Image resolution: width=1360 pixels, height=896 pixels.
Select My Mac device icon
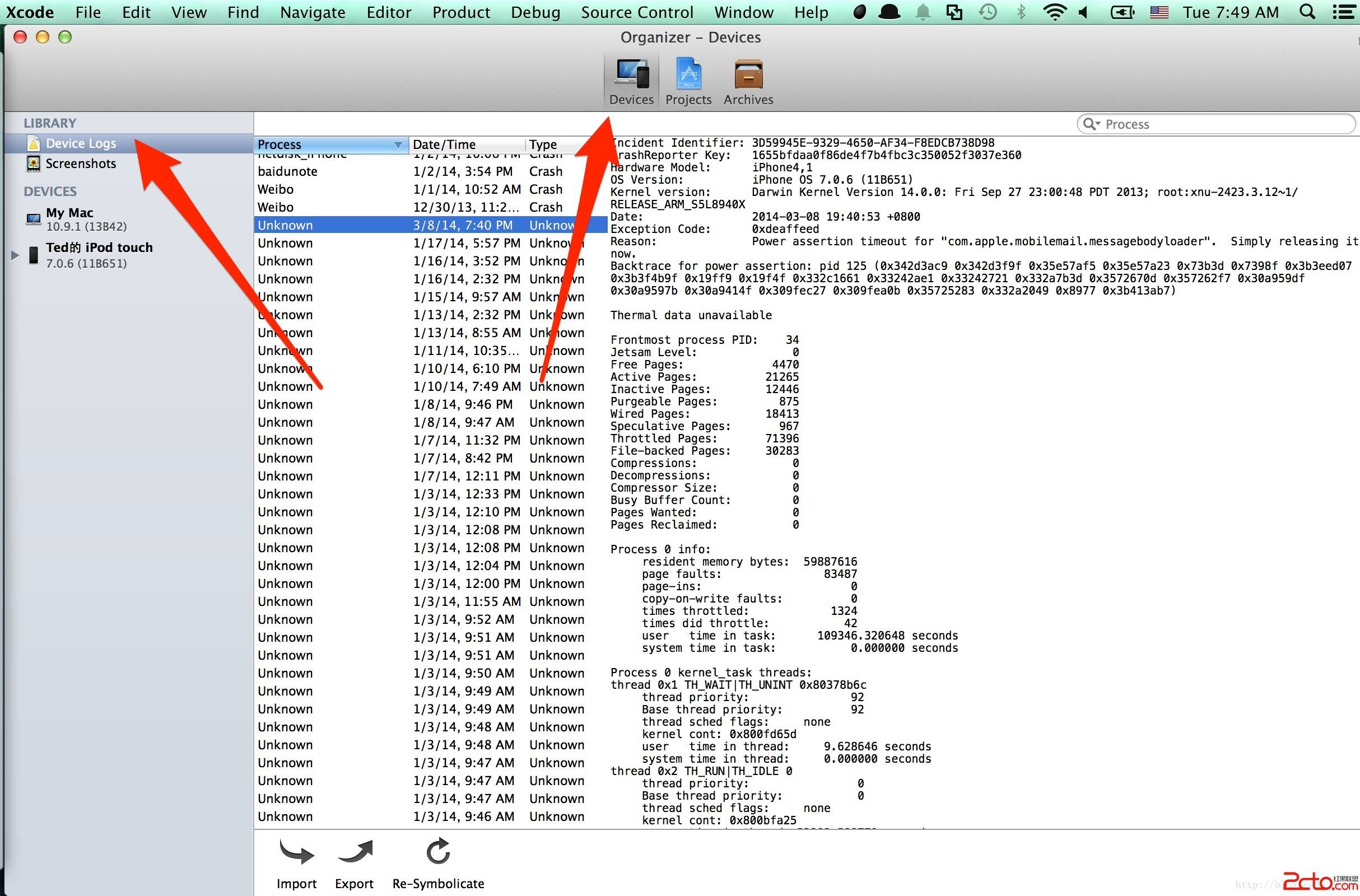(x=34, y=220)
